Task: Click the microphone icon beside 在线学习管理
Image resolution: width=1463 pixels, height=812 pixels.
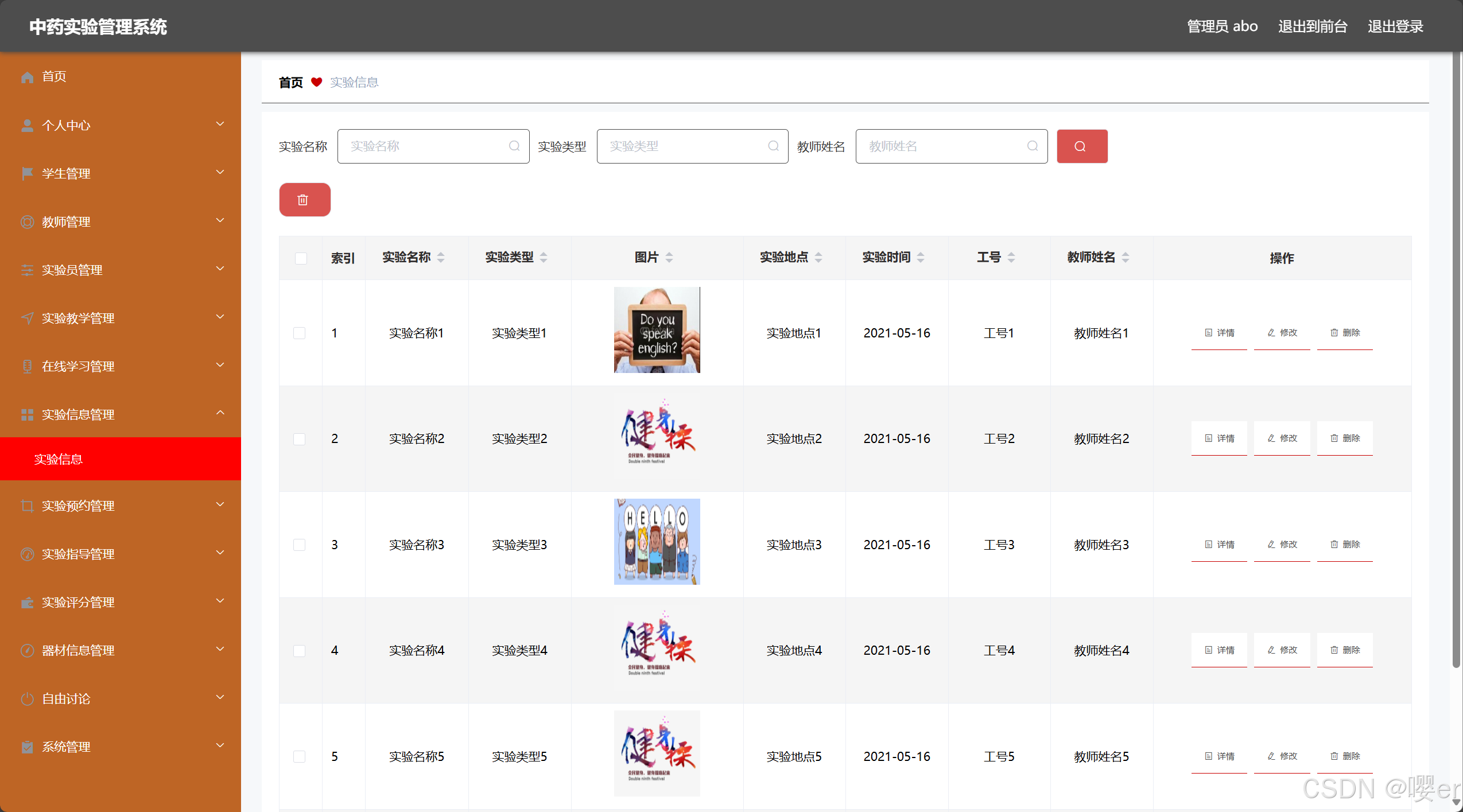Action: tap(27, 367)
